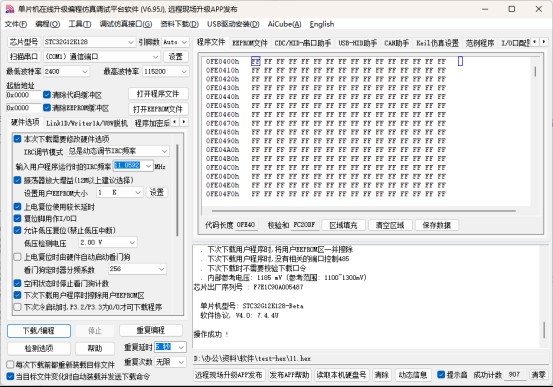
Task: Click the app icon in the title bar
Action: [10, 9]
